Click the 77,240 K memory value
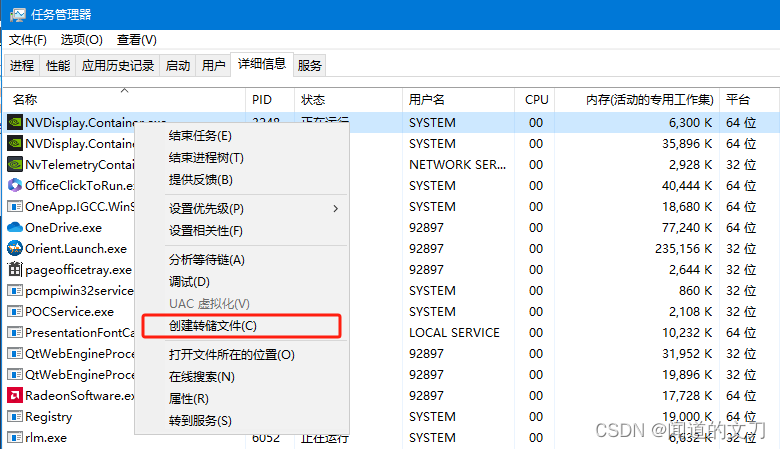 (x=687, y=227)
